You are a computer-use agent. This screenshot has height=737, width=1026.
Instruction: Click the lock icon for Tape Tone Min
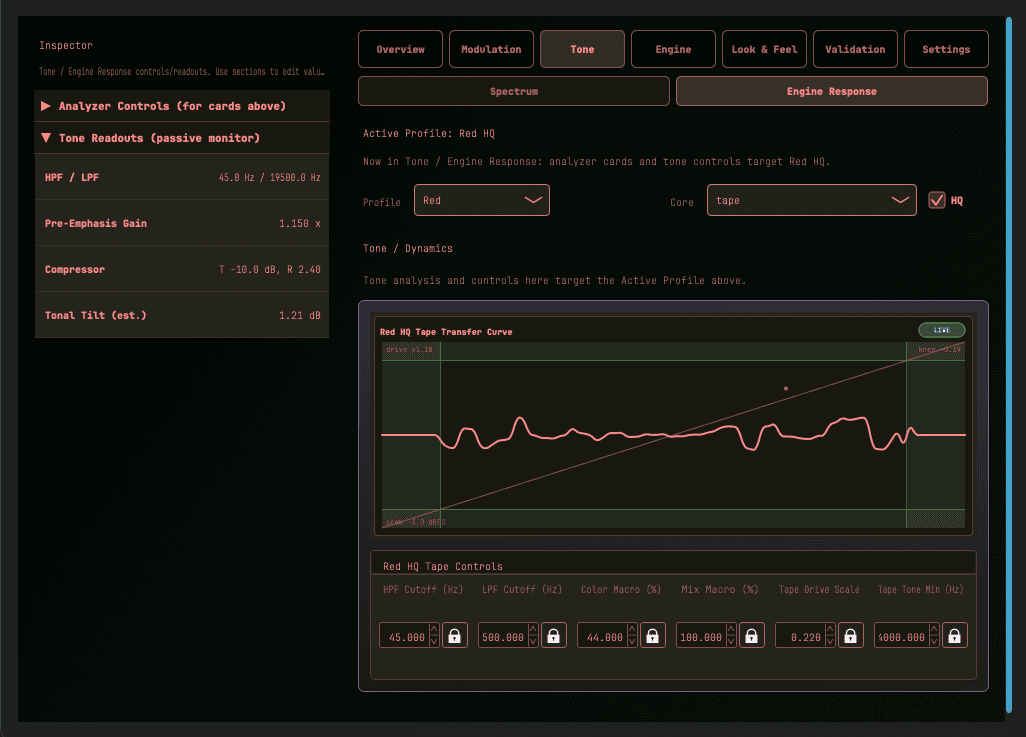(x=954, y=635)
